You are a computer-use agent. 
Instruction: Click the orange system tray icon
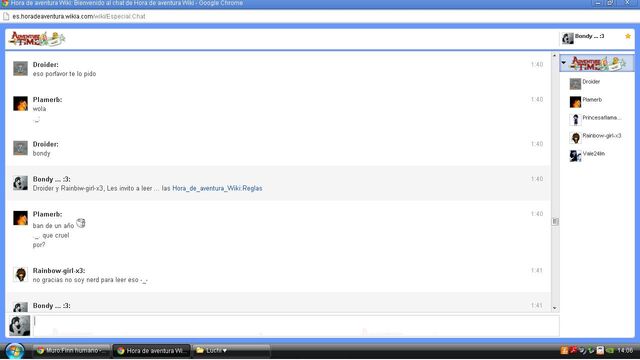point(564,350)
